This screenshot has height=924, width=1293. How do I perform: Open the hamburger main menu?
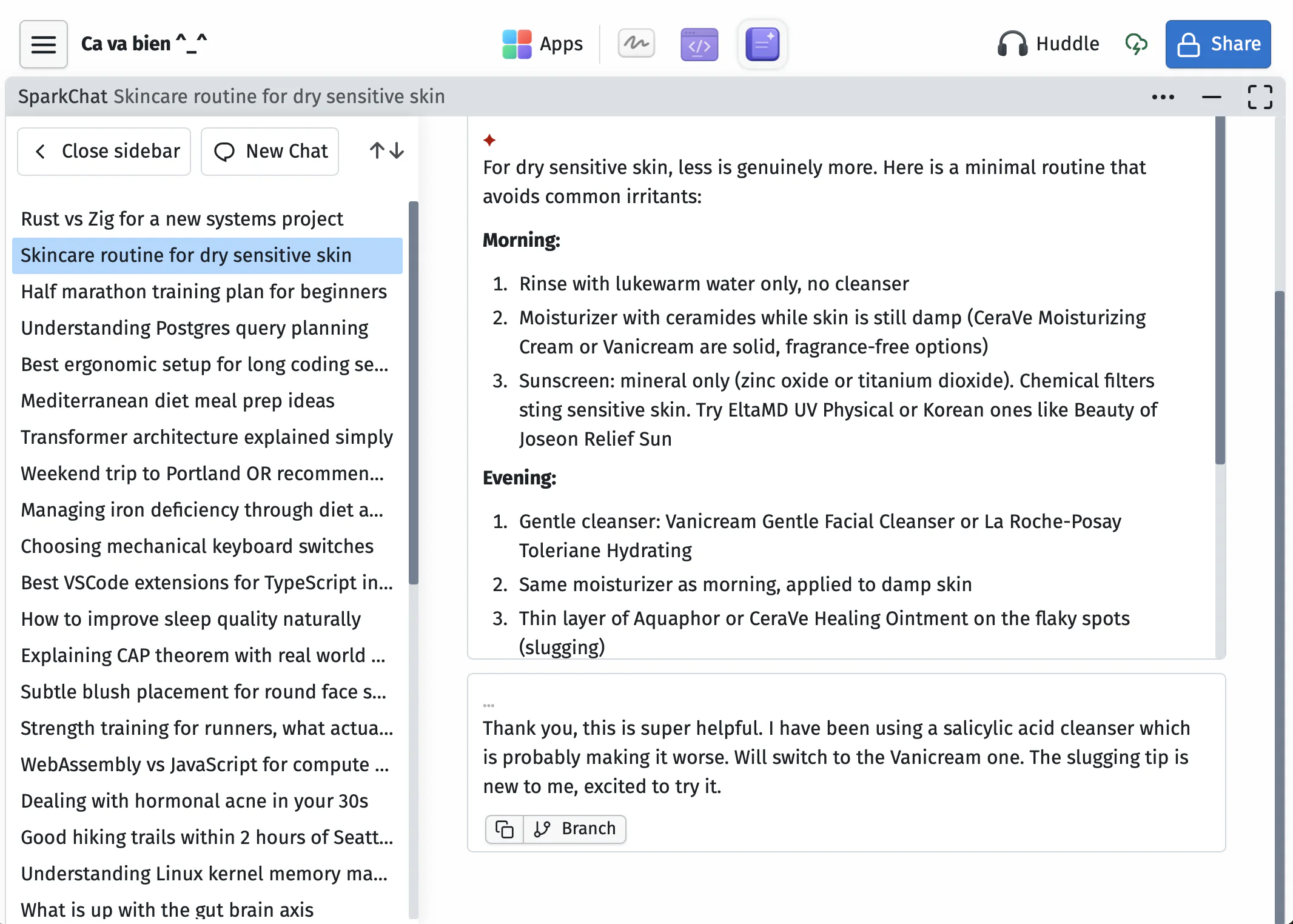click(43, 44)
